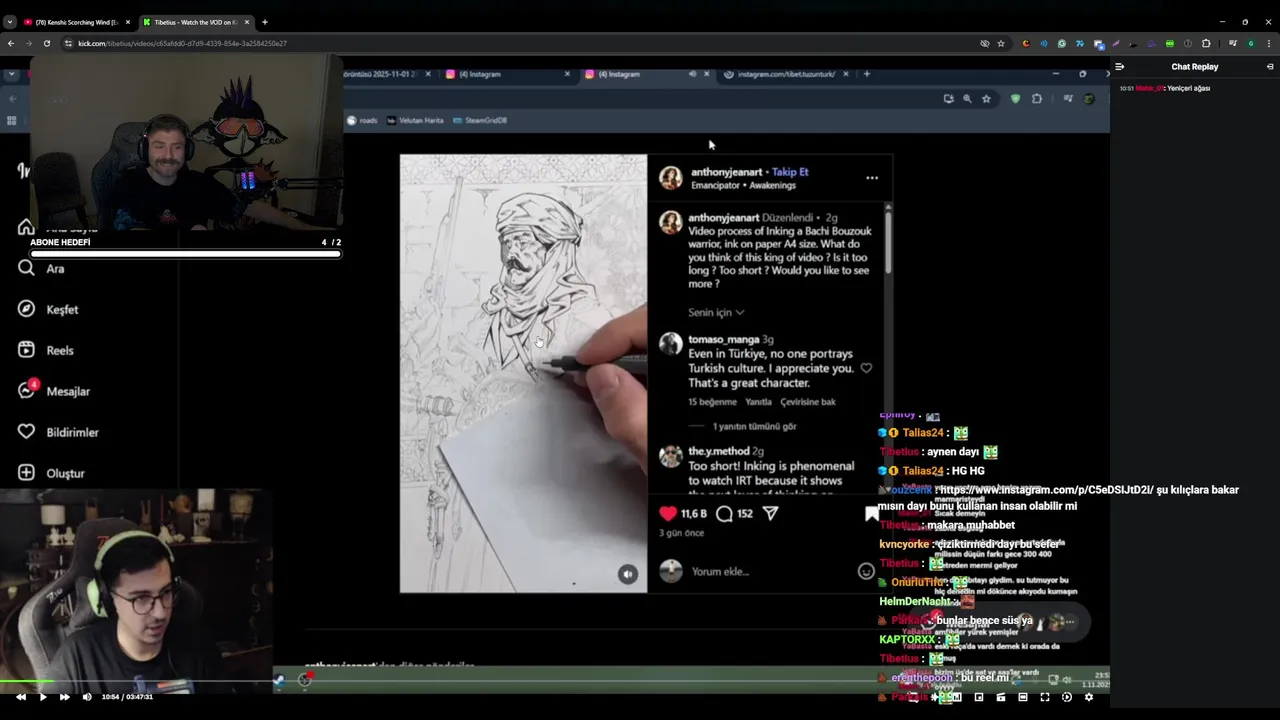Screen dimensions: 1280x720
Task: Expand 1 yanıtın tümünü gör replies
Action: (x=754, y=426)
